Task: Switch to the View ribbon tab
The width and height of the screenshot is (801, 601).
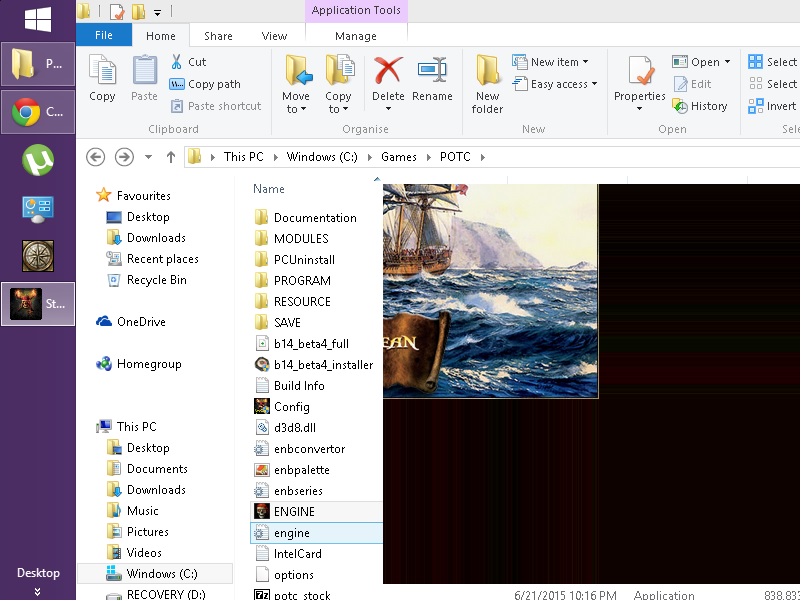Action: [x=274, y=36]
